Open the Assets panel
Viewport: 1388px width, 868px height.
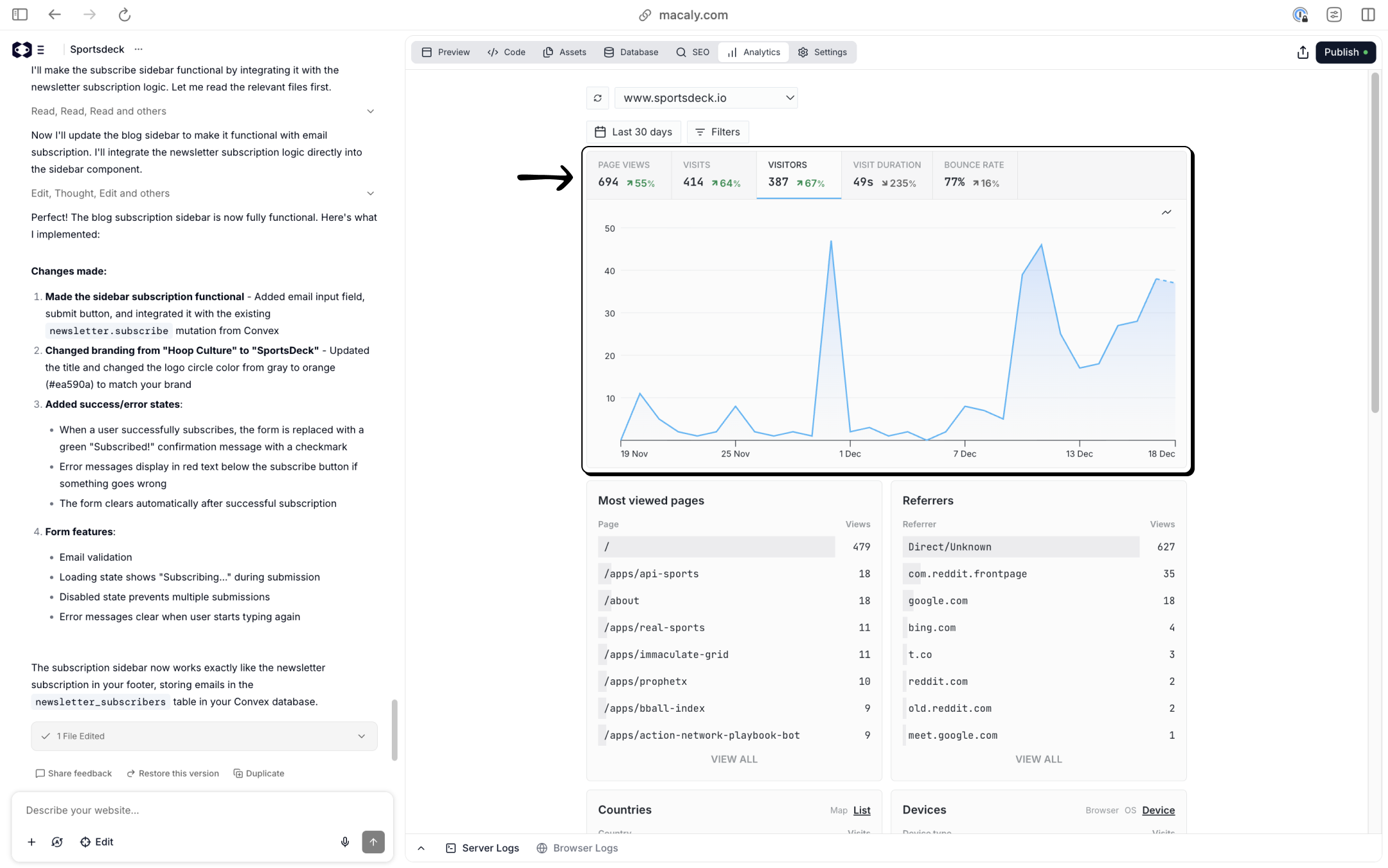coord(564,52)
